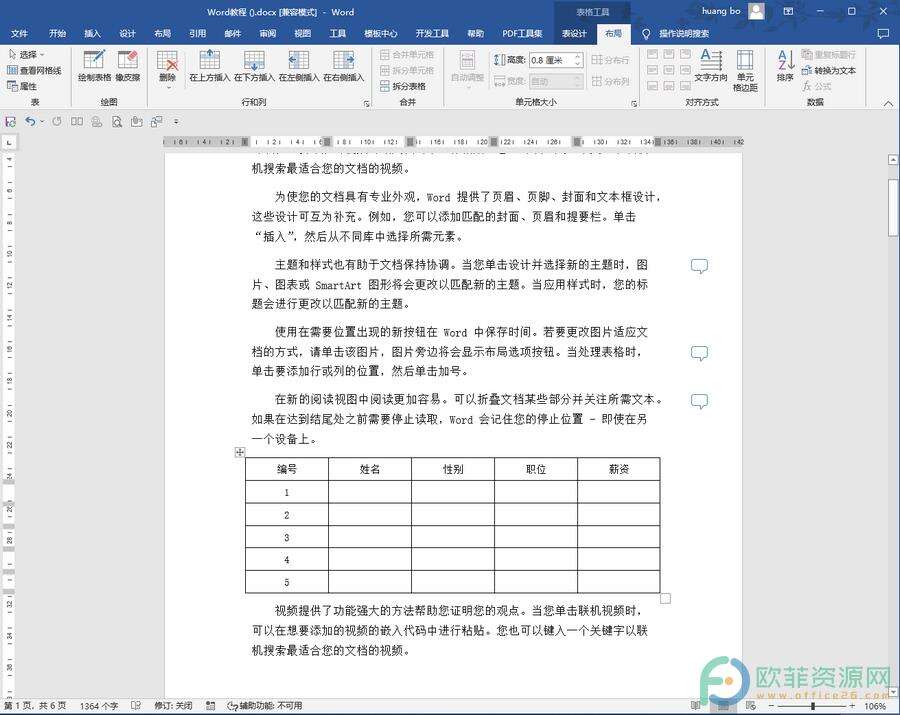Insert row below (在下方插入)
Viewport: 900px width, 715px height.
click(254, 66)
